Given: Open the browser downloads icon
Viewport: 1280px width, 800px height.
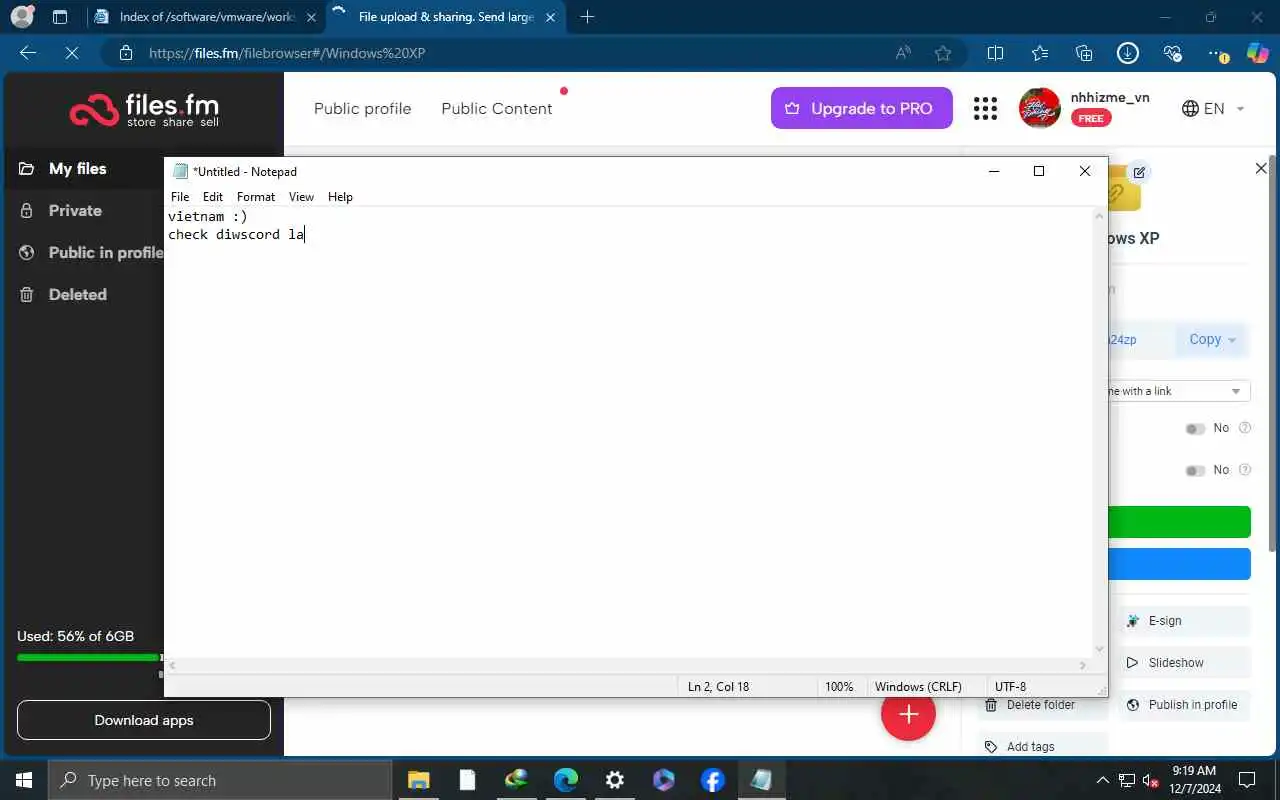Looking at the screenshot, I should pyautogui.click(x=1128, y=53).
